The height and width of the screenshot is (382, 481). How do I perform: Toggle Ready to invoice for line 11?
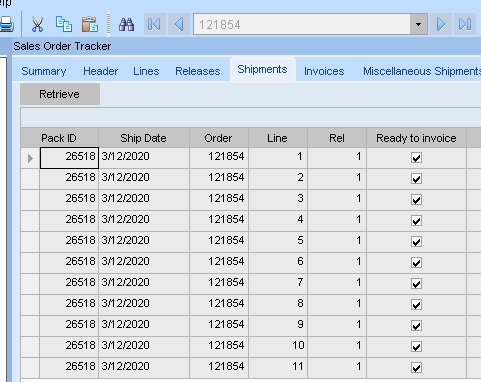(x=416, y=368)
